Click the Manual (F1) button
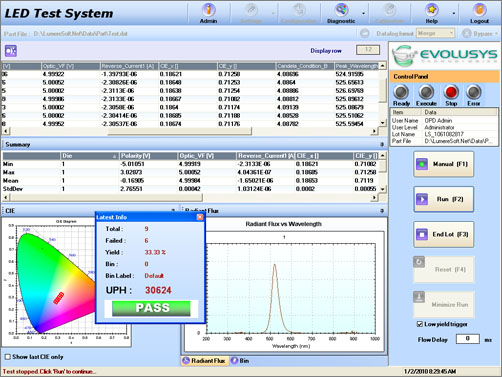This screenshot has width=502, height=377. tap(444, 164)
